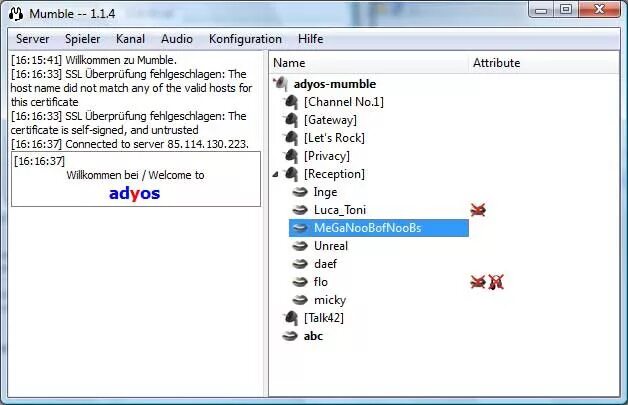Select the [Let's Rock] channel name
This screenshot has height=405, width=628.
[334, 138]
